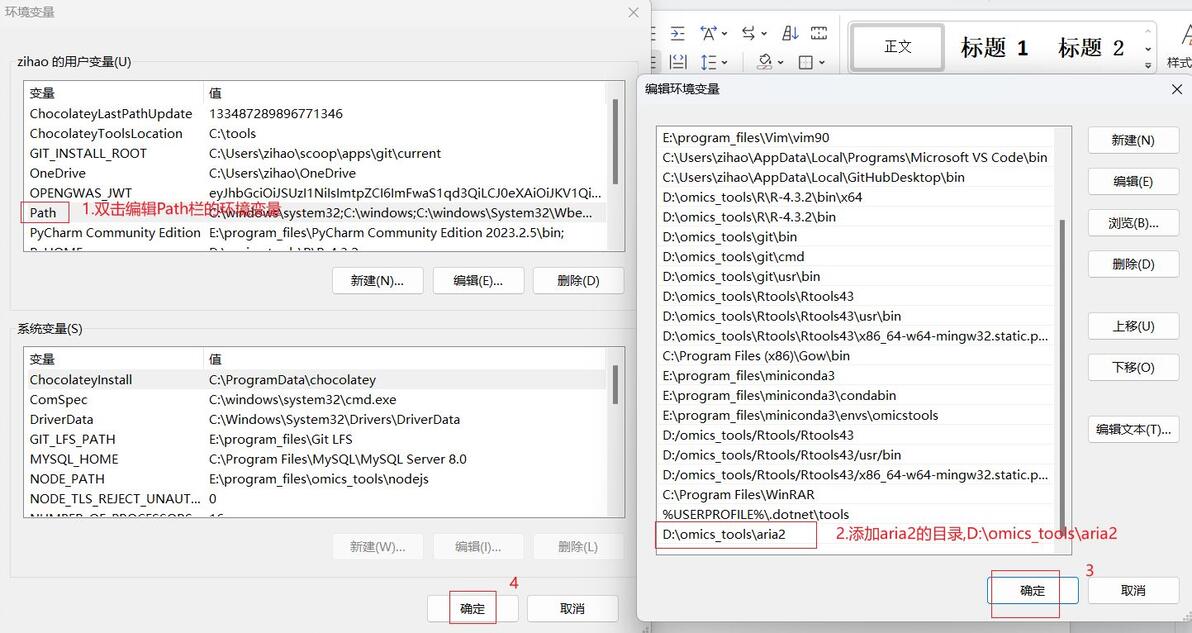Select %USERPROFILE%\.dotnet\tools path entry

(855, 514)
